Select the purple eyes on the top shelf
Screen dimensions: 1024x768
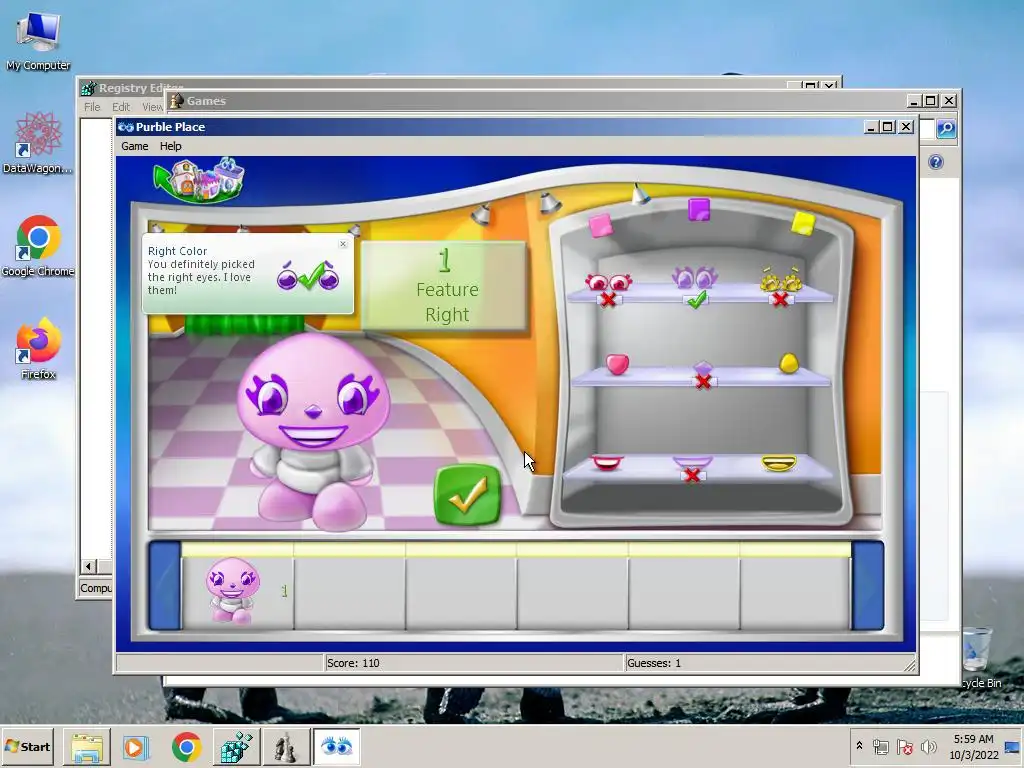695,277
